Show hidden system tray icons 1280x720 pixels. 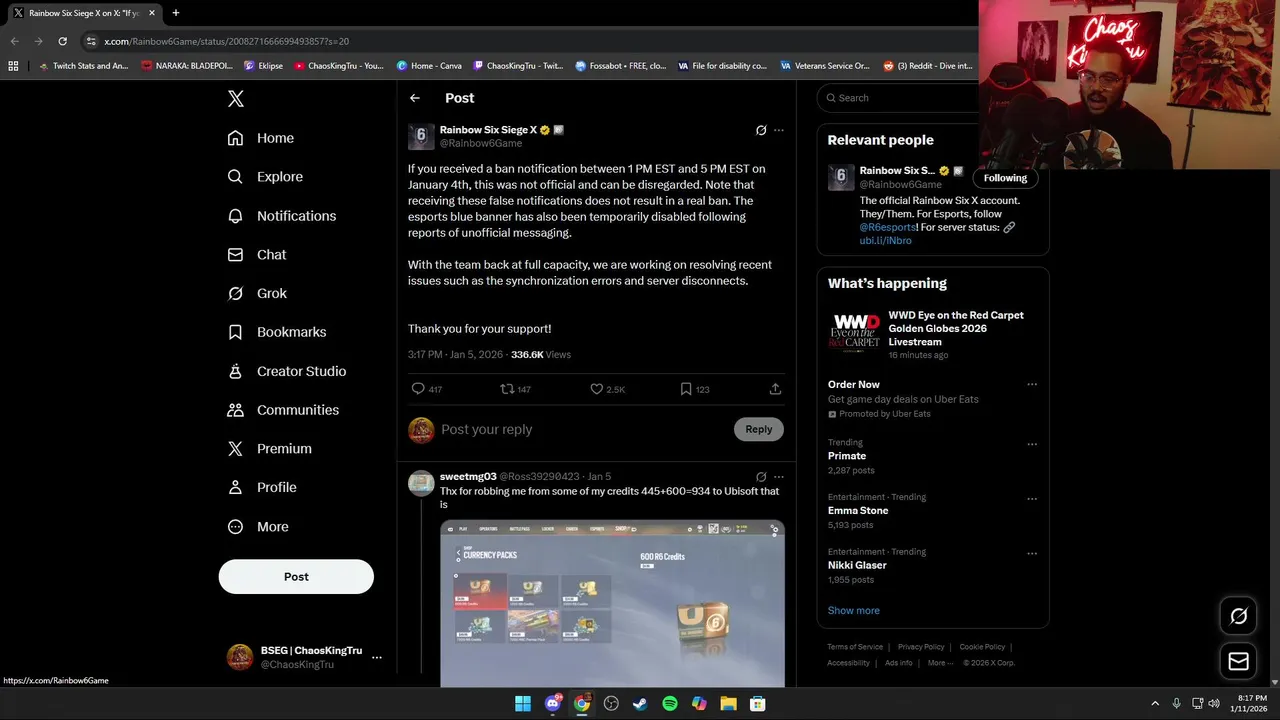pos(1155,704)
